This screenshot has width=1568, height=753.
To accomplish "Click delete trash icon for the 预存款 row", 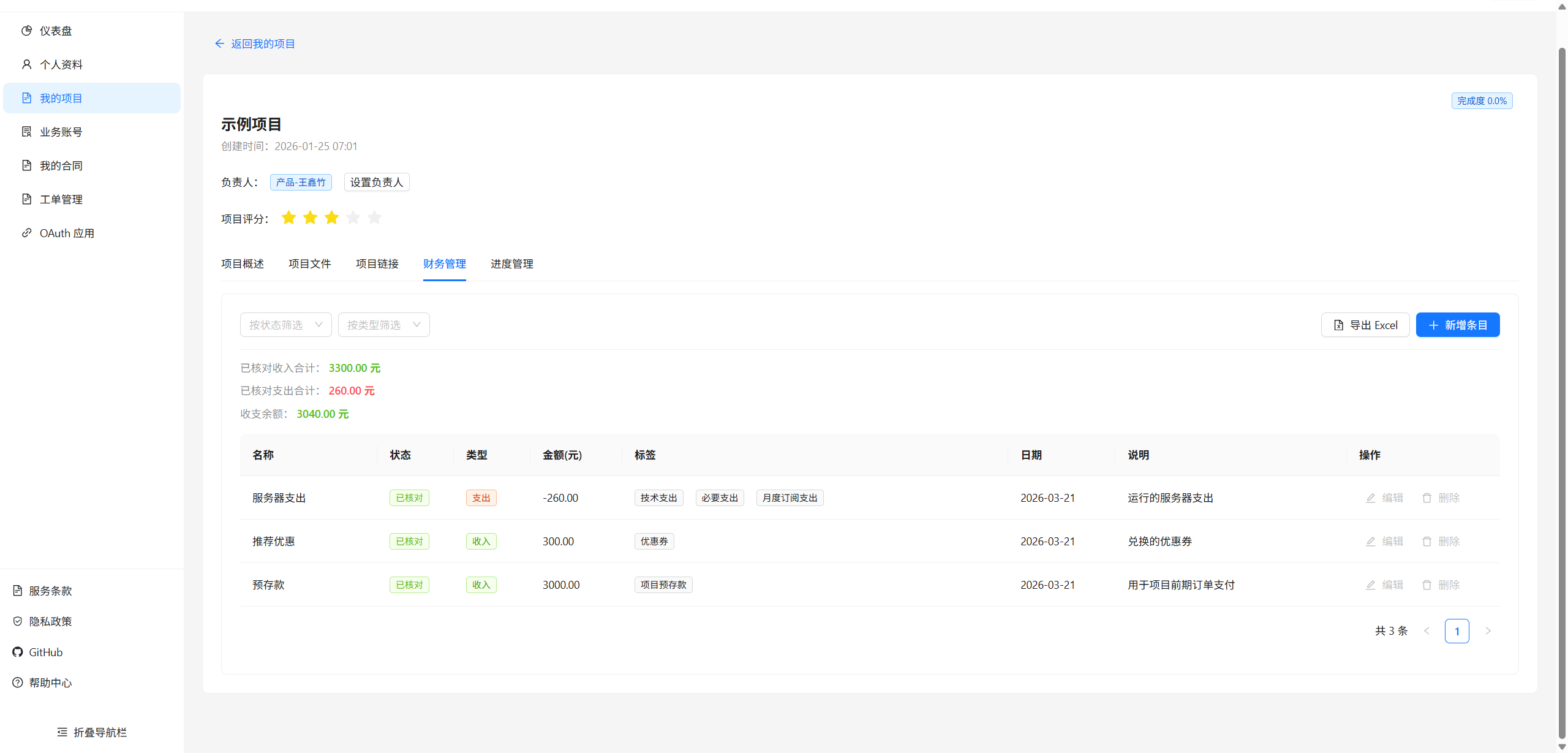I will 1427,585.
